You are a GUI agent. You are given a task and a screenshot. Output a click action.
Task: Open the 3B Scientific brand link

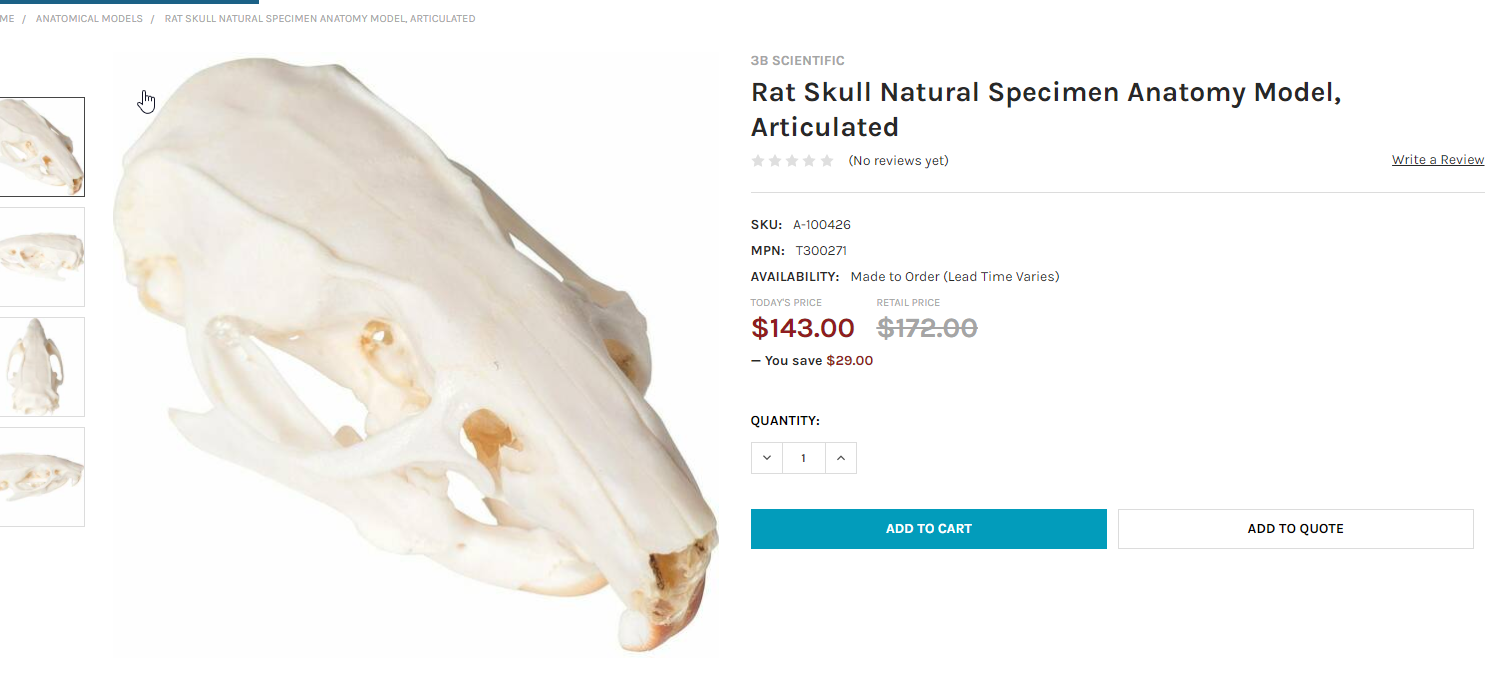798,61
